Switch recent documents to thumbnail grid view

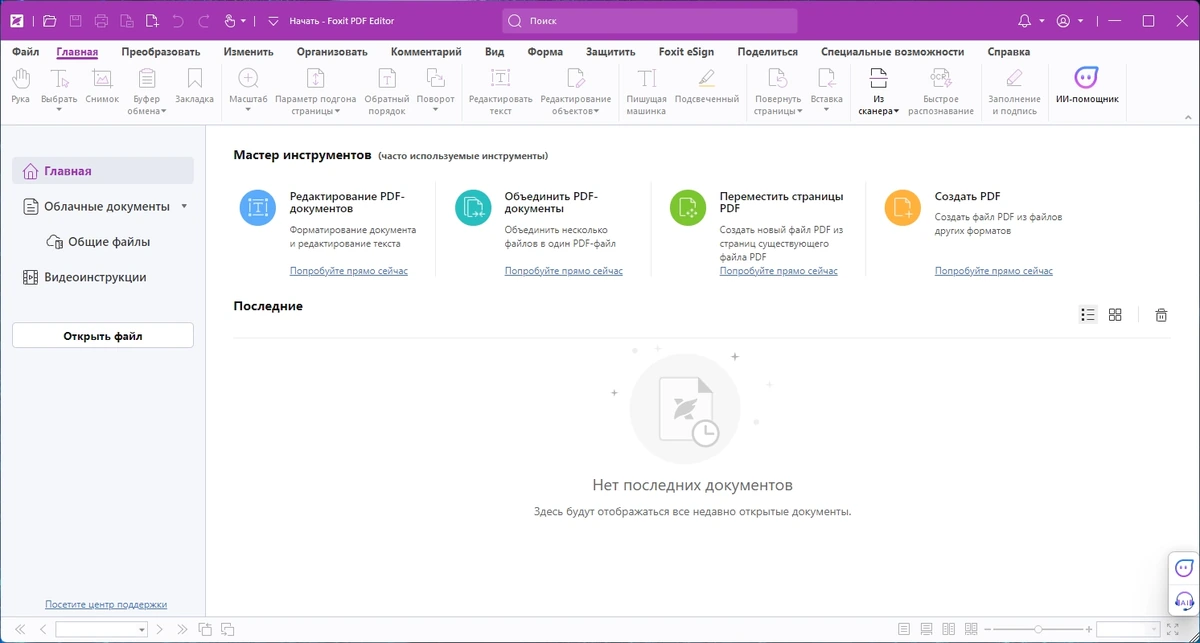1115,315
